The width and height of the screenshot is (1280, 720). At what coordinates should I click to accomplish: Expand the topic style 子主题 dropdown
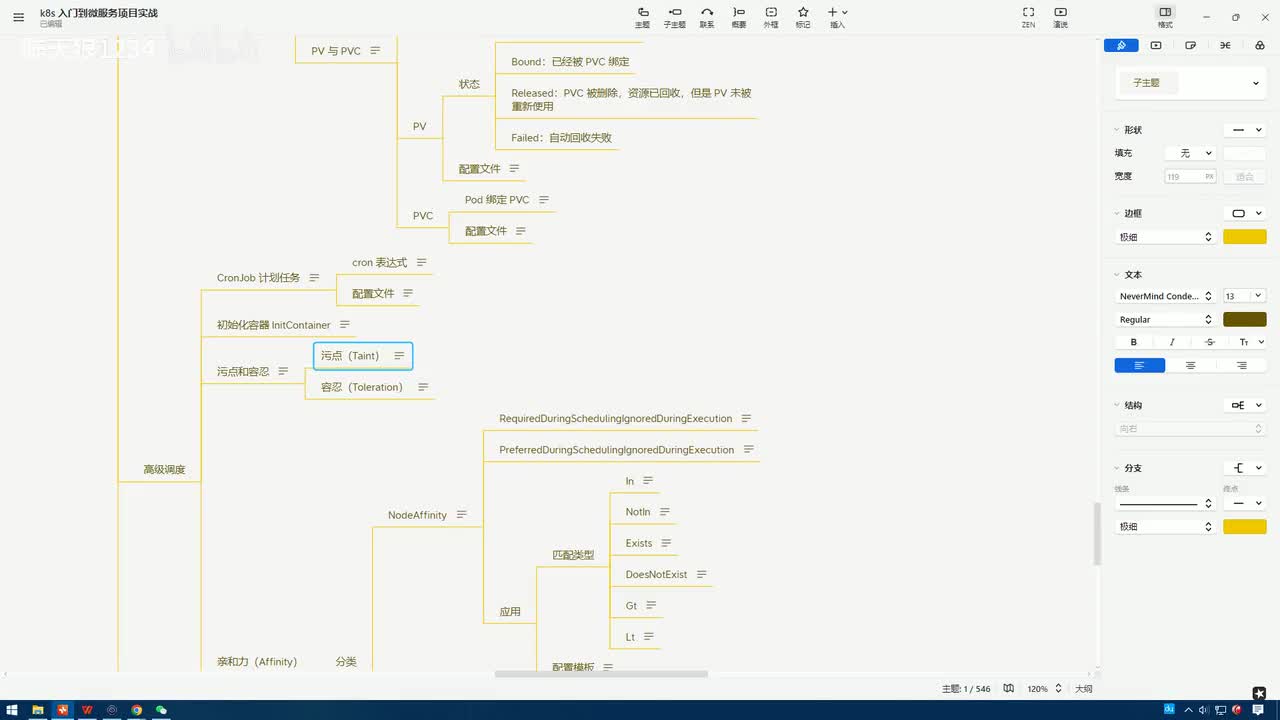(1190, 83)
